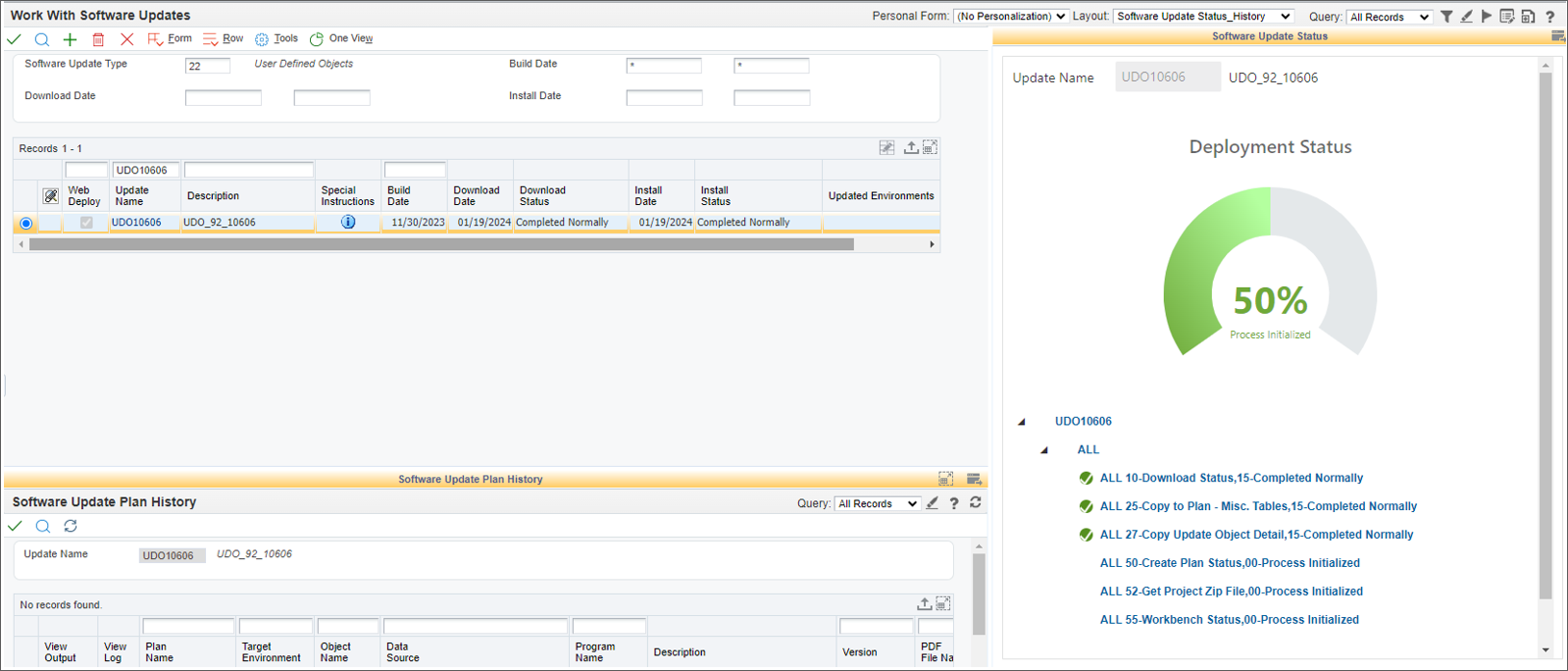Click the red Close X icon
This screenshot has width=1568, height=671.
(126, 39)
